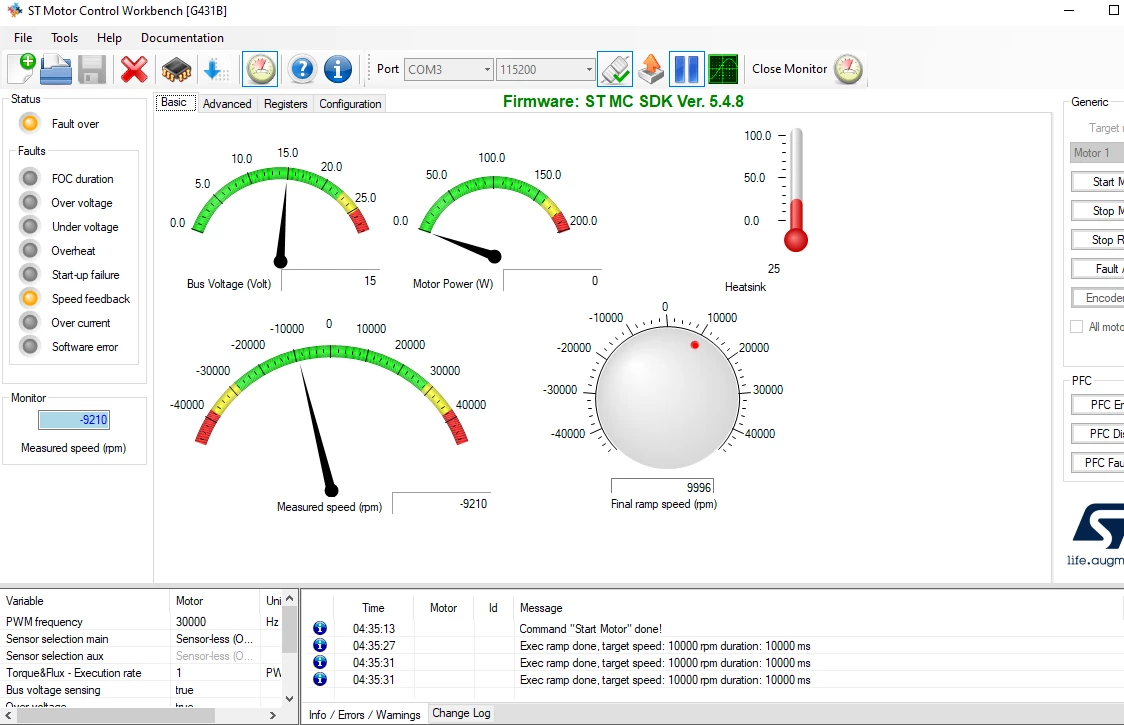Click the gauge icon beside Close Monitor
The height and width of the screenshot is (725, 1124).
[x=849, y=70]
